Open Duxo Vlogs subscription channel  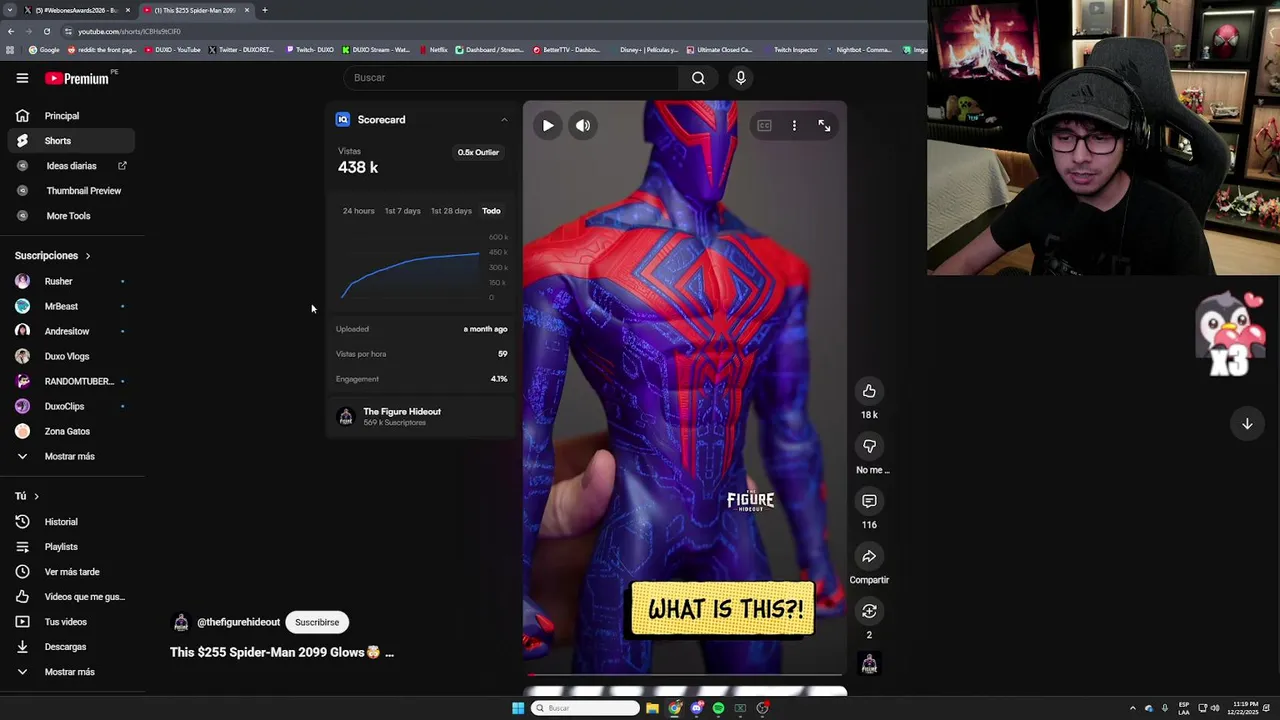[72, 356]
